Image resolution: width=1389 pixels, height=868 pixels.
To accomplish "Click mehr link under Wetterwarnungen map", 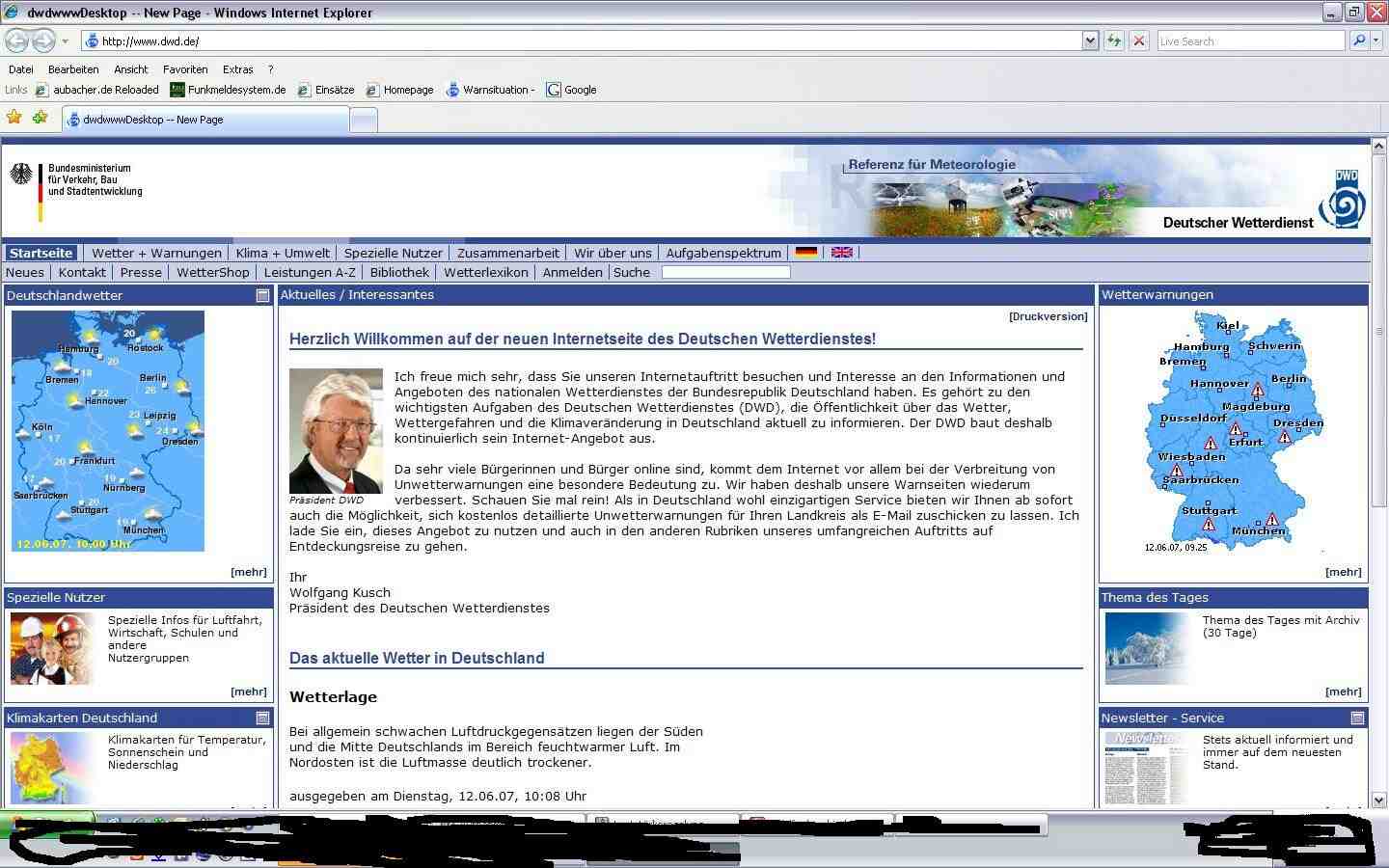I will 1343,572.
